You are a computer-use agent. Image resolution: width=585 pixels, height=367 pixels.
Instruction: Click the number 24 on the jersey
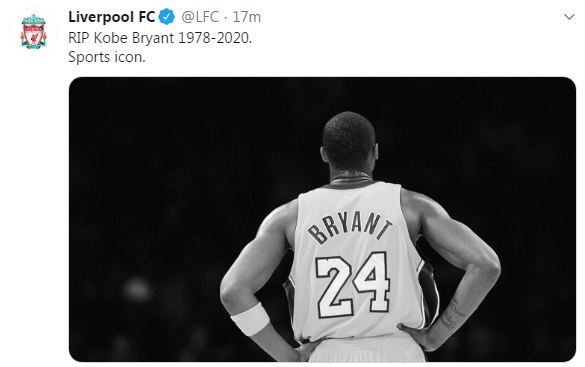[x=353, y=285]
